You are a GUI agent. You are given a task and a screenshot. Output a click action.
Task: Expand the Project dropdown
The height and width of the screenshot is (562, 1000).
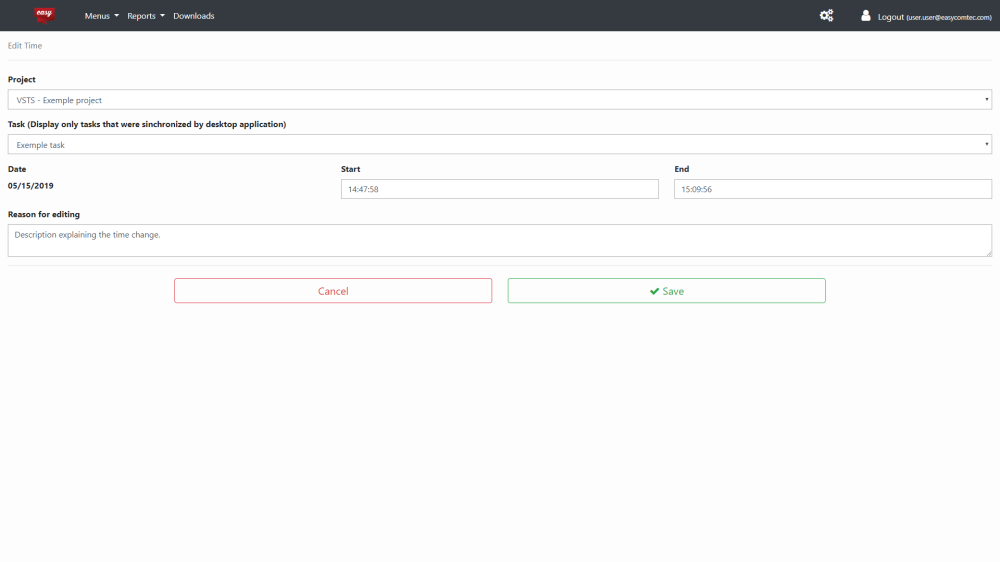pyautogui.click(x=499, y=100)
